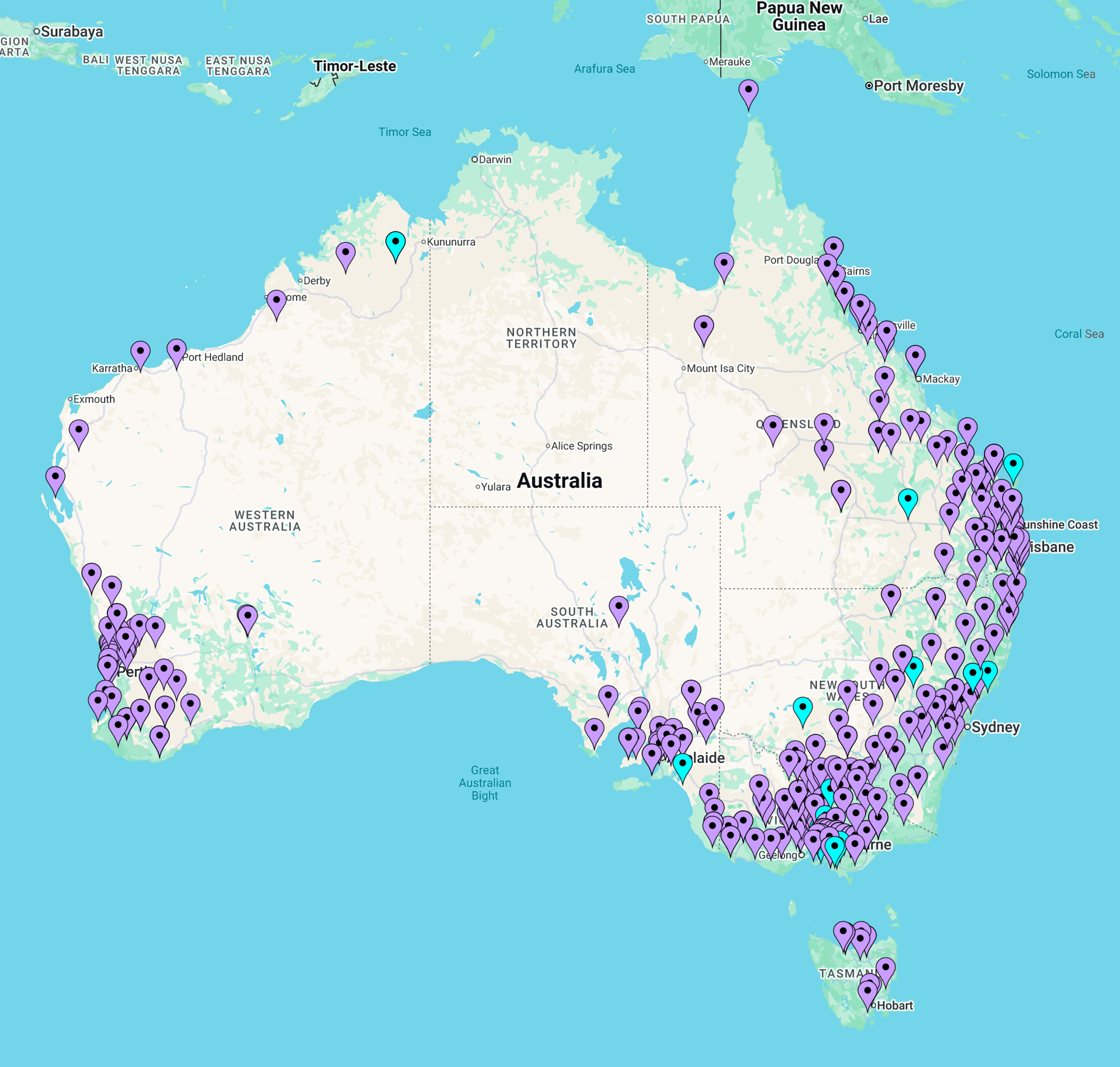Screen dimensions: 1120x1067
Task: Open the purple pin above Mackay
Action: coord(915,361)
